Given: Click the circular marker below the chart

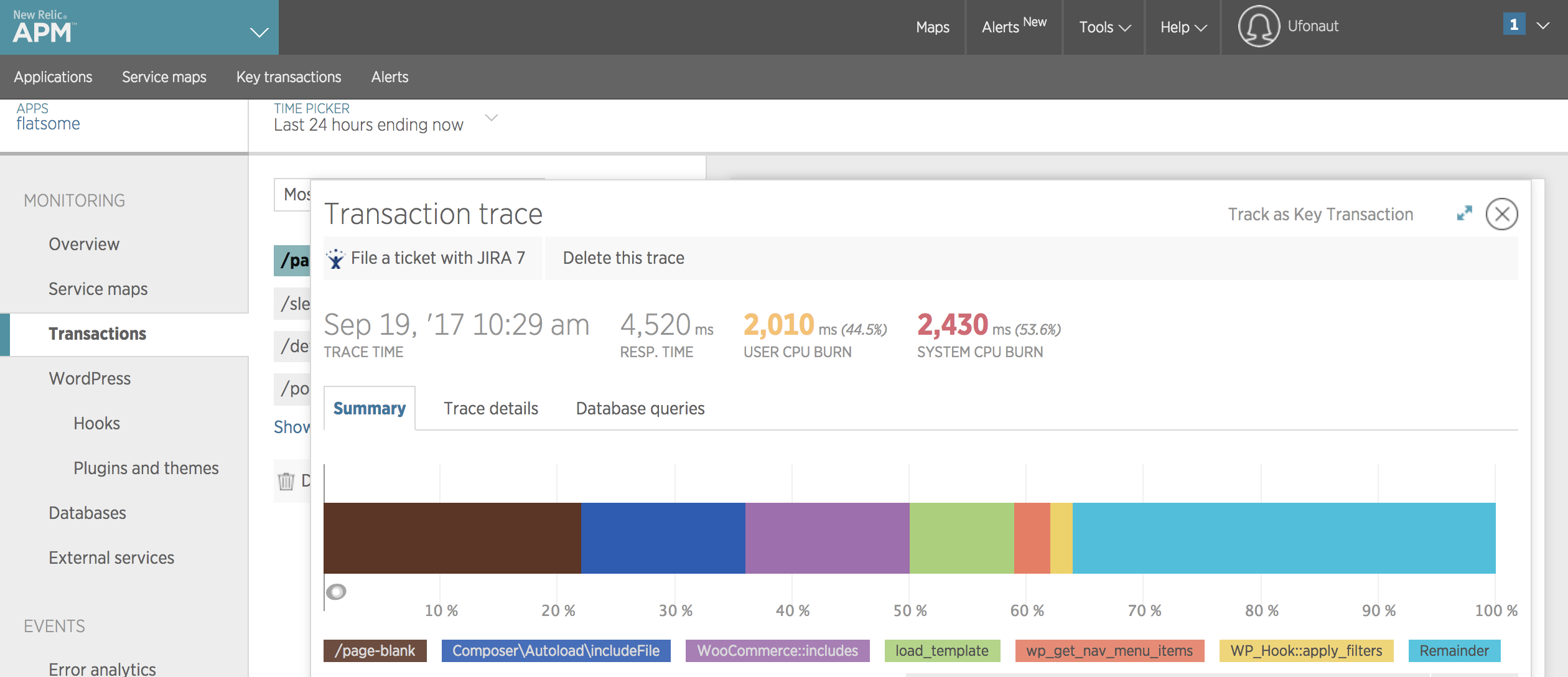Looking at the screenshot, I should [336, 591].
